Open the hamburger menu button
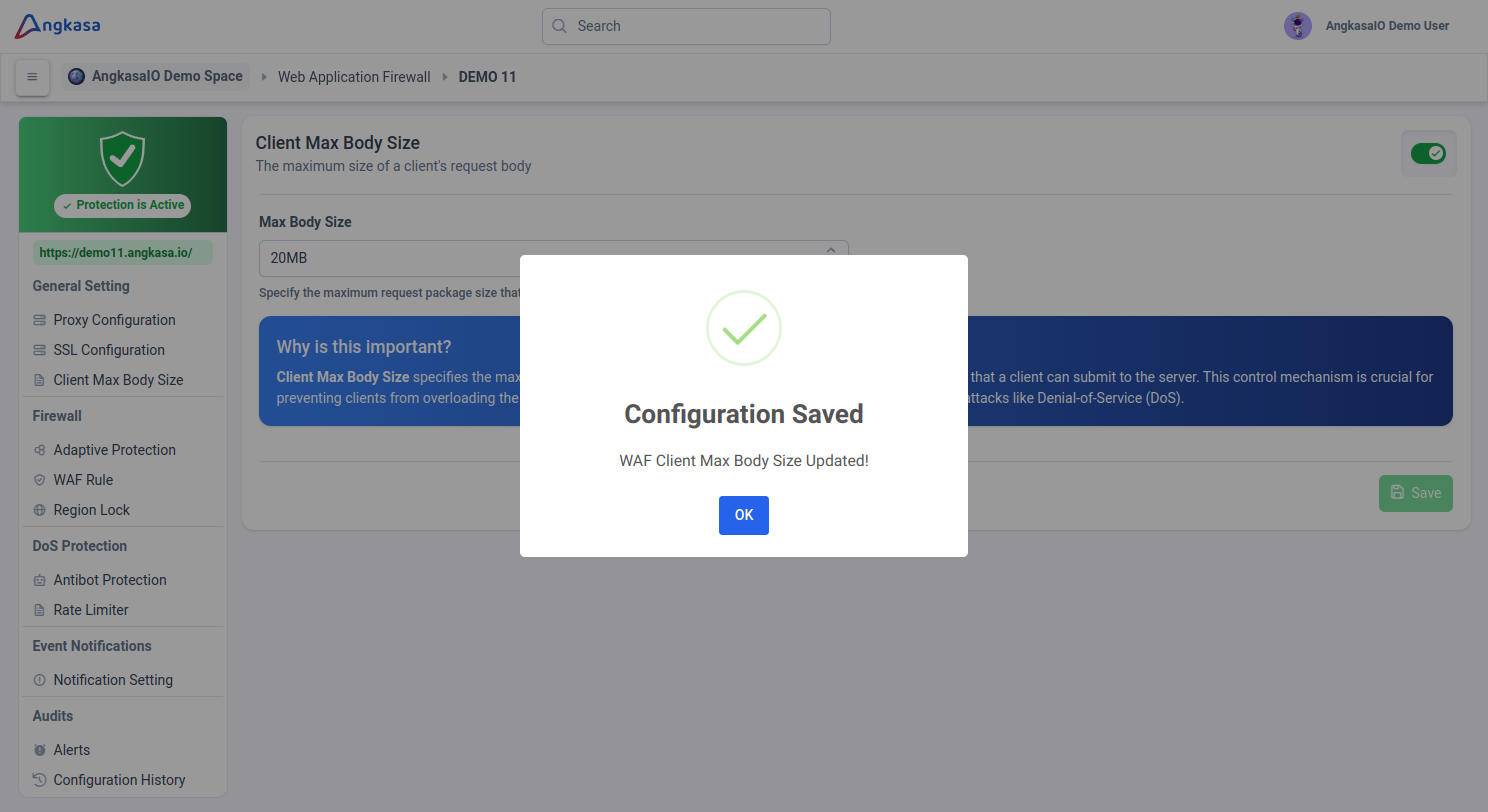Viewport: 1488px width, 812px height. tap(32, 77)
